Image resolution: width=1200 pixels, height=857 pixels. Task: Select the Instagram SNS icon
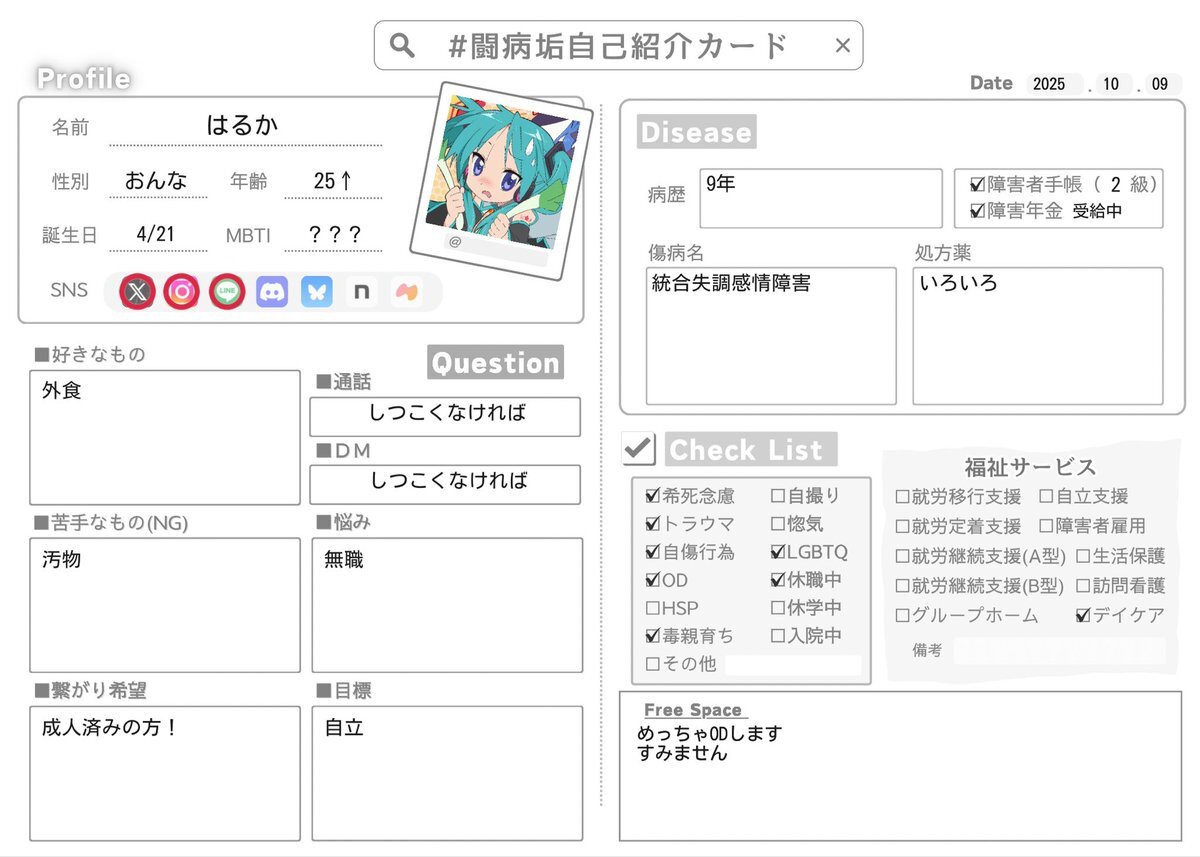(181, 292)
